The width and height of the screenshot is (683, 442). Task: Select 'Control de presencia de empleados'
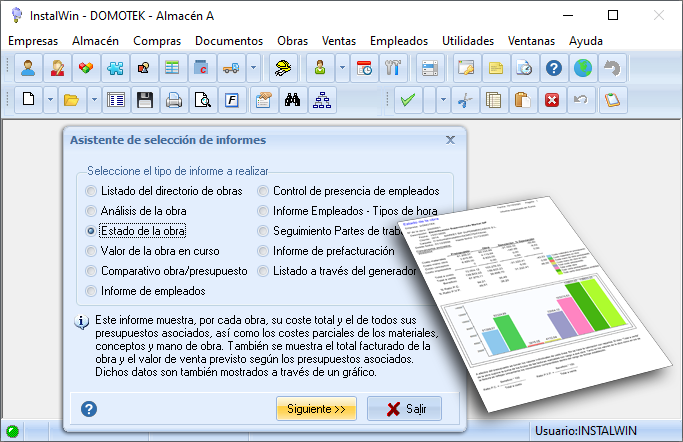point(348,191)
